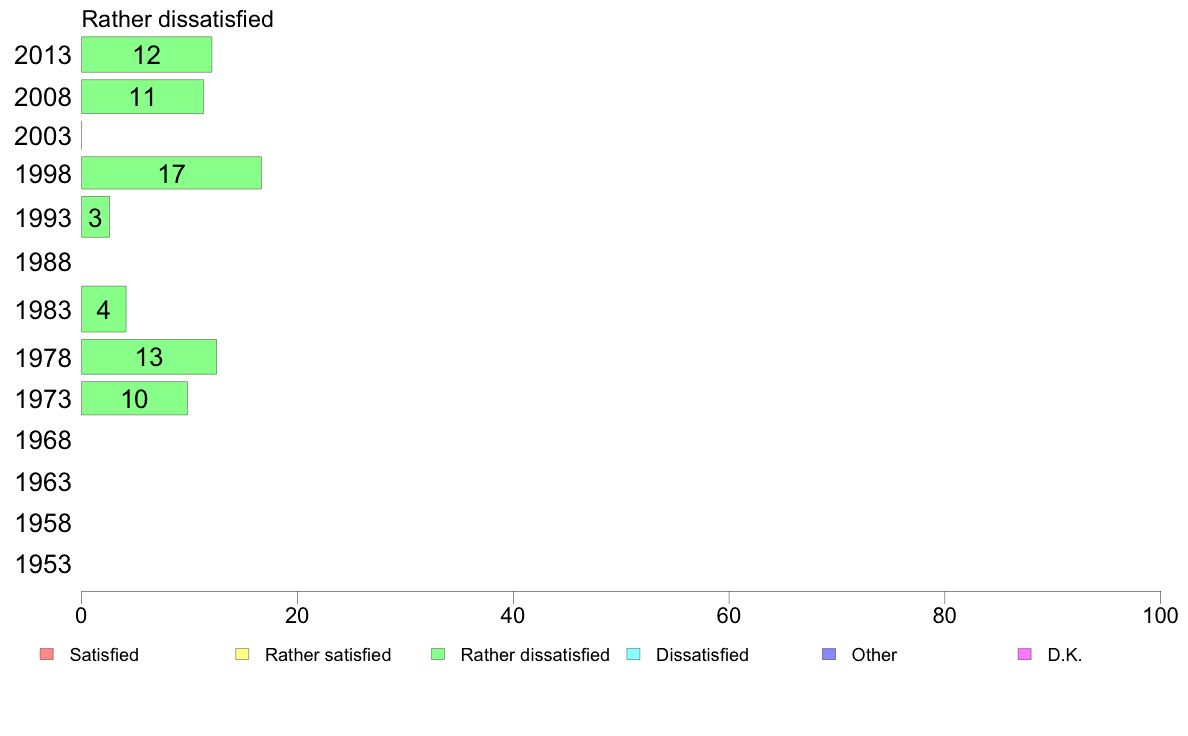Image resolution: width=1188 pixels, height=736 pixels.
Task: Click the red Satisfied legend swatch
Action: pyautogui.click(x=47, y=654)
